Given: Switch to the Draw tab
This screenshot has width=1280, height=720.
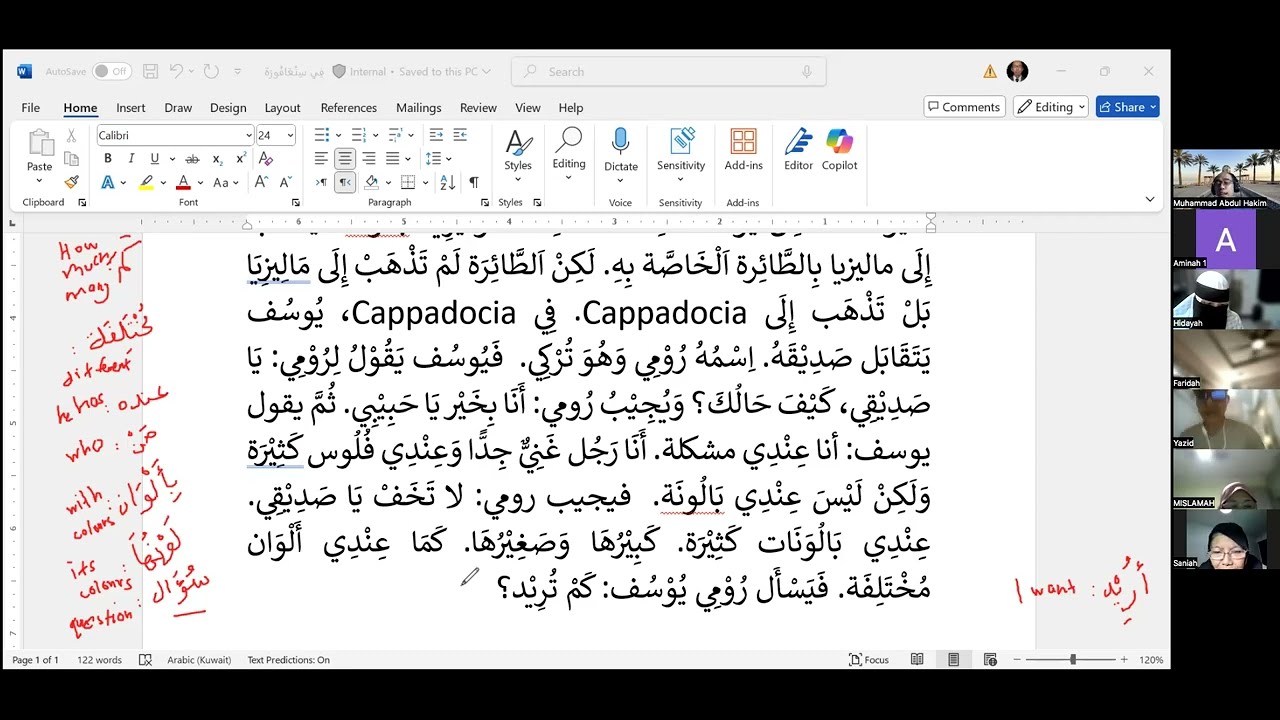Looking at the screenshot, I should pos(178,107).
